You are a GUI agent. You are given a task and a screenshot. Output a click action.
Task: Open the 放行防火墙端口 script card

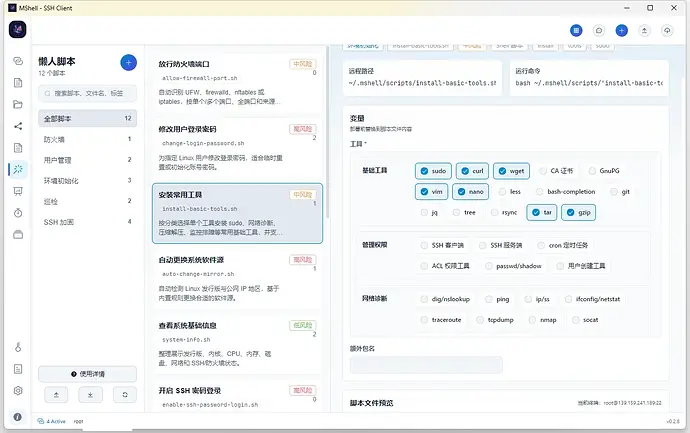click(238, 83)
